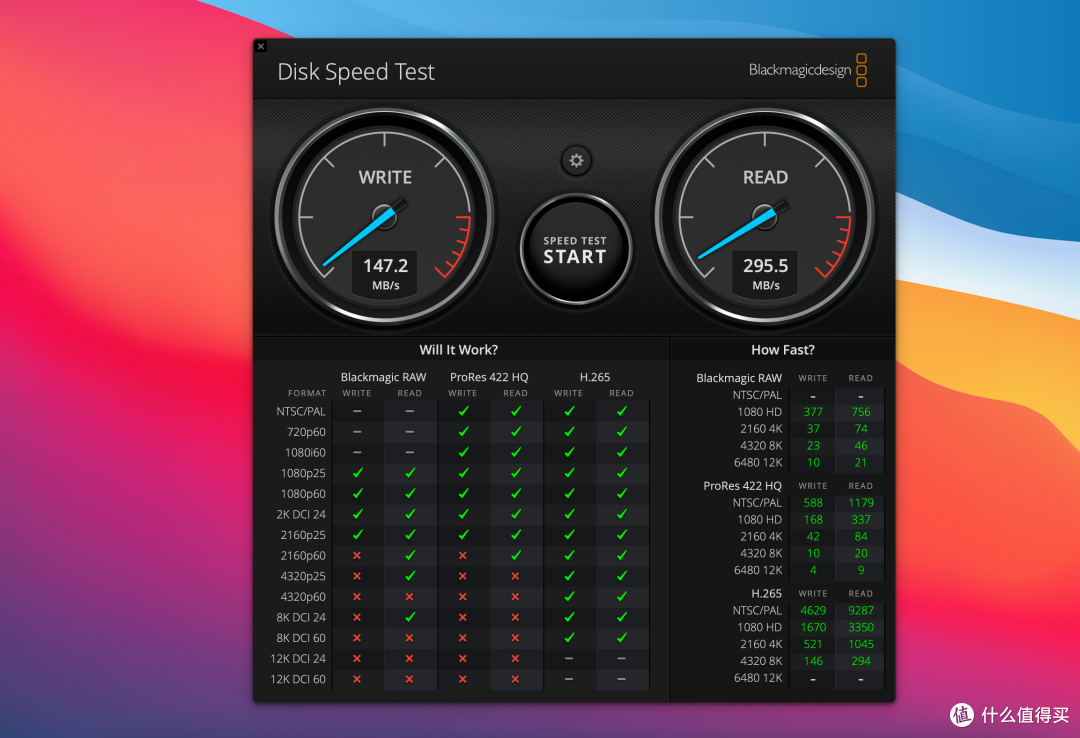Click the 12K DCI 60 row label
Screen dimensions: 1080x738
tap(298, 679)
